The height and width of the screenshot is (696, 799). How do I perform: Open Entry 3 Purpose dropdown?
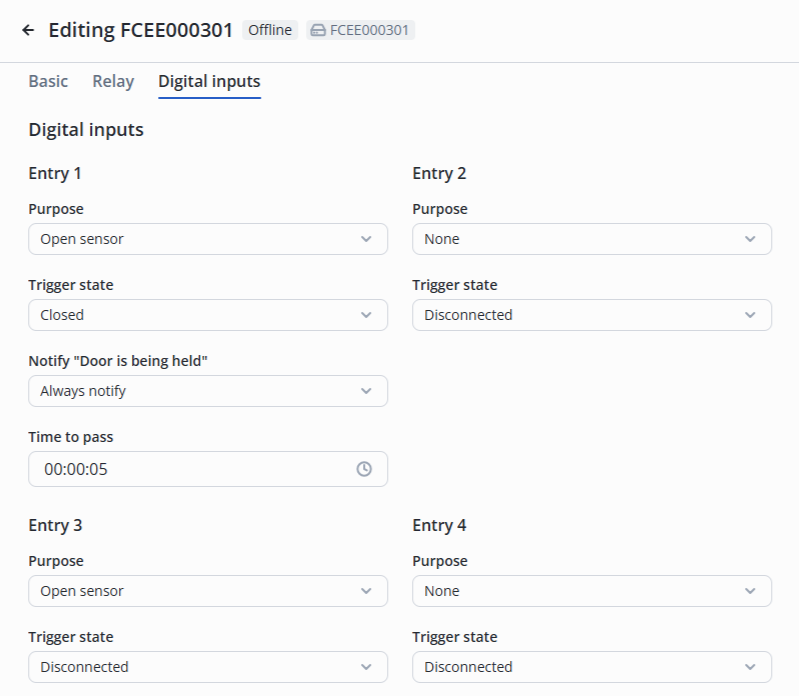(208, 591)
